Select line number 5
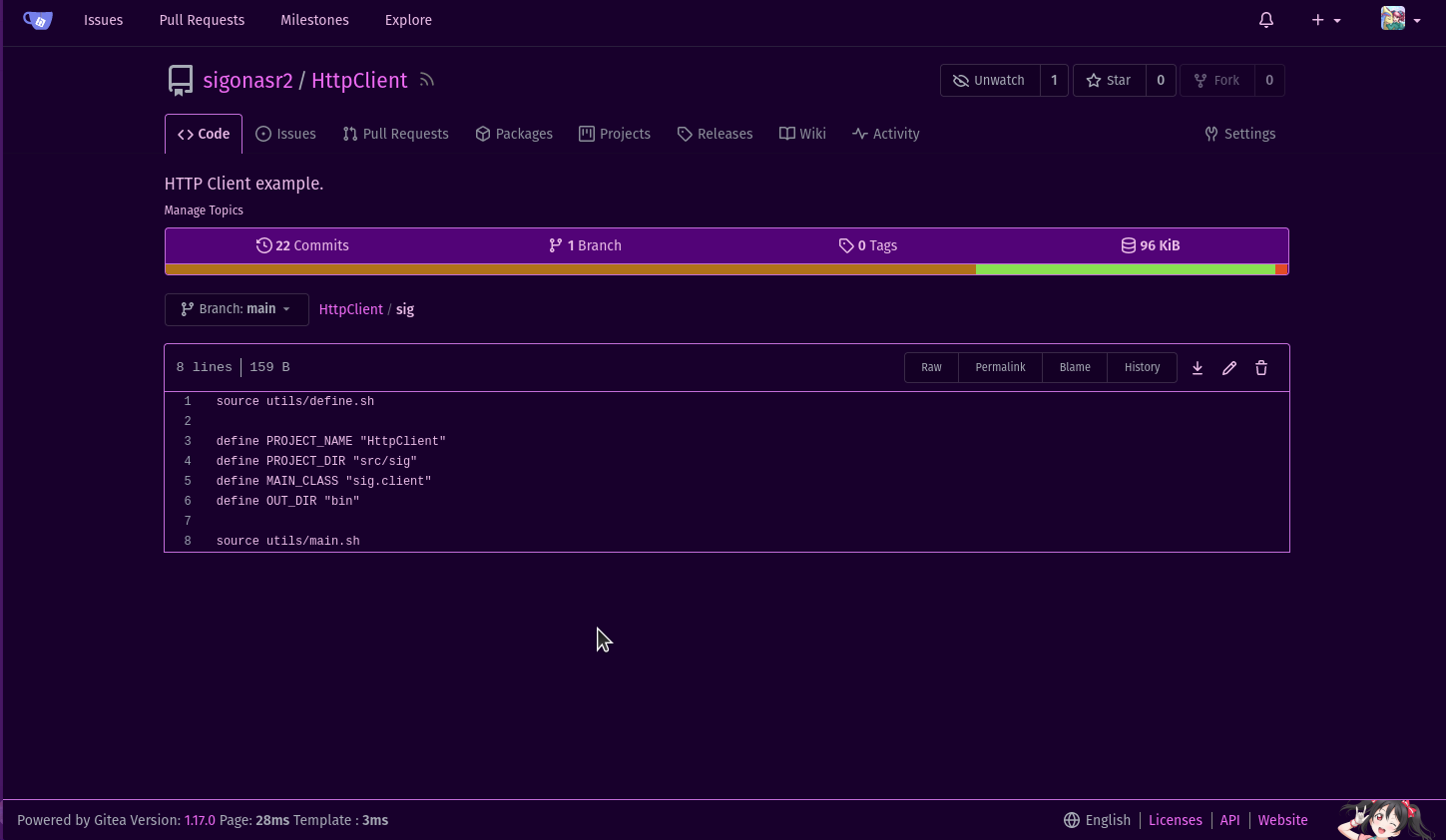Viewport: 1446px width, 840px height. coord(188,481)
